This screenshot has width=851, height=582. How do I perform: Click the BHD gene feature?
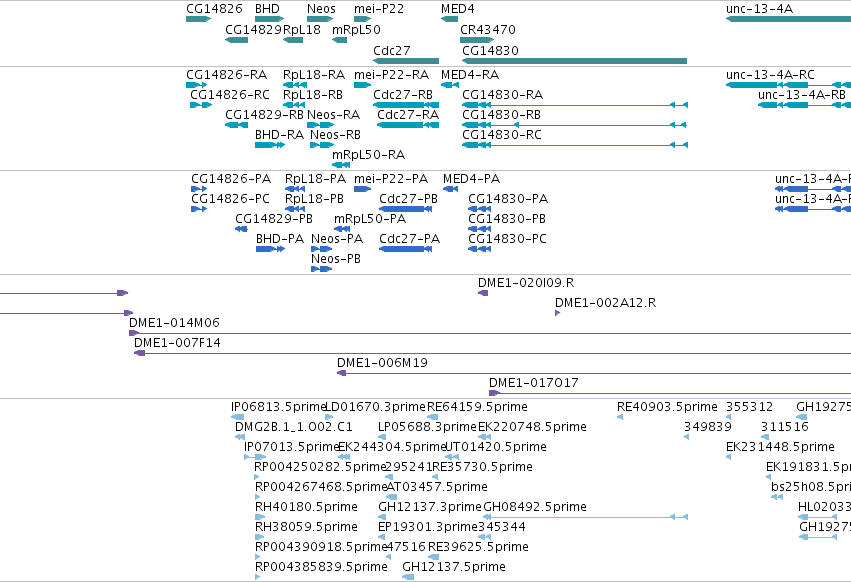click(x=269, y=19)
